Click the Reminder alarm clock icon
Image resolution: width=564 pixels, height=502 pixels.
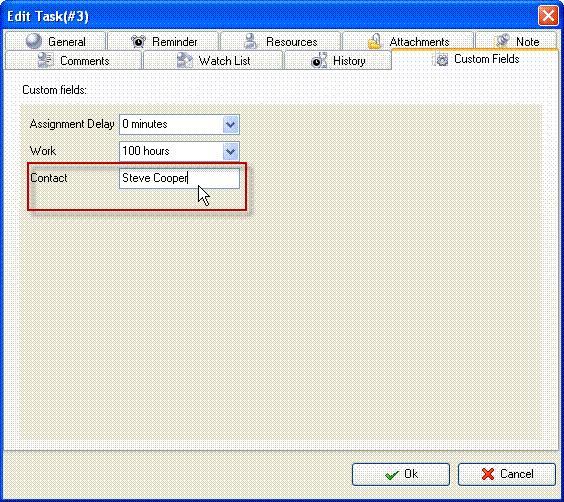tap(138, 41)
